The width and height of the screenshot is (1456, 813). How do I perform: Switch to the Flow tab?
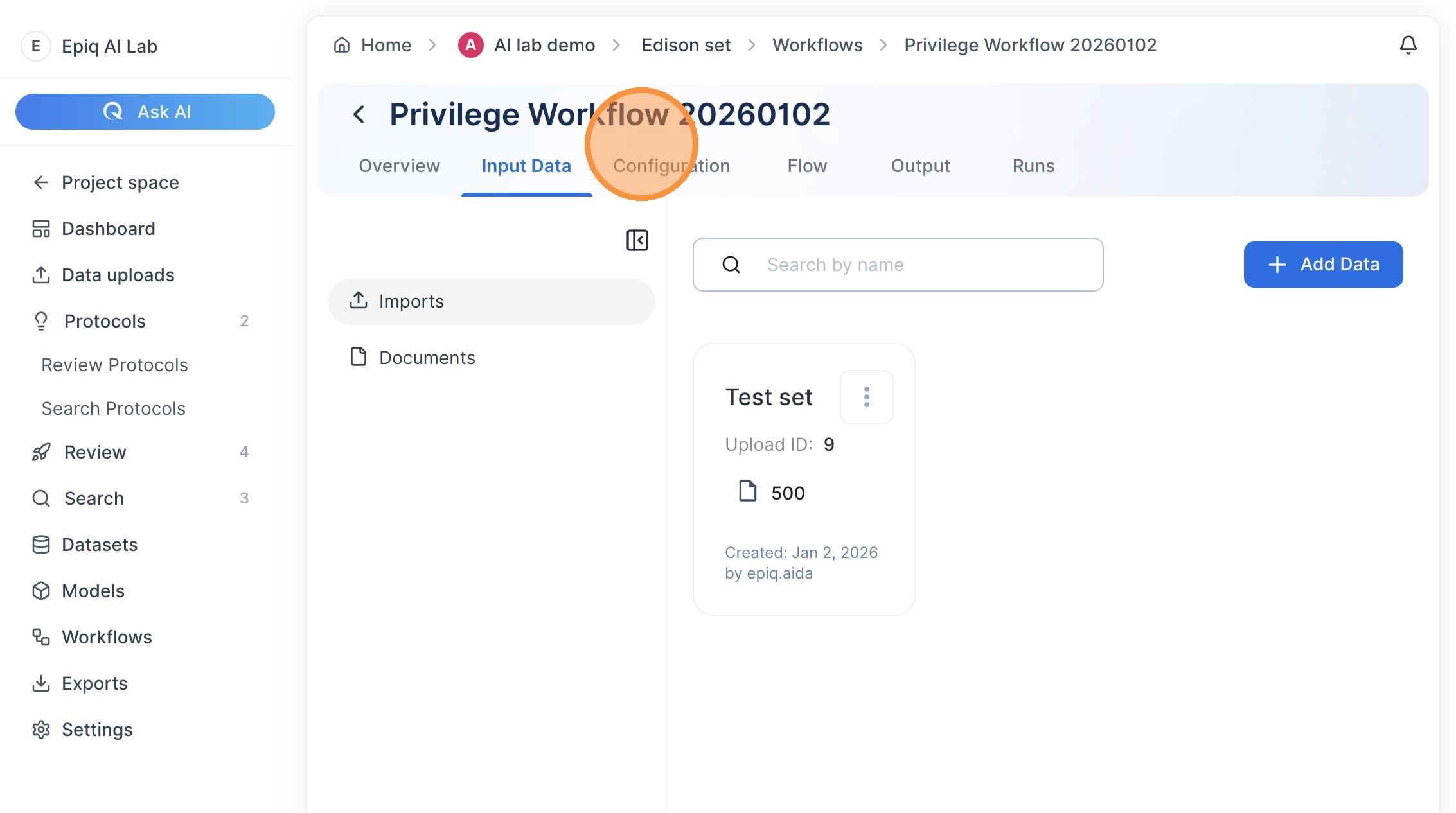(x=807, y=166)
